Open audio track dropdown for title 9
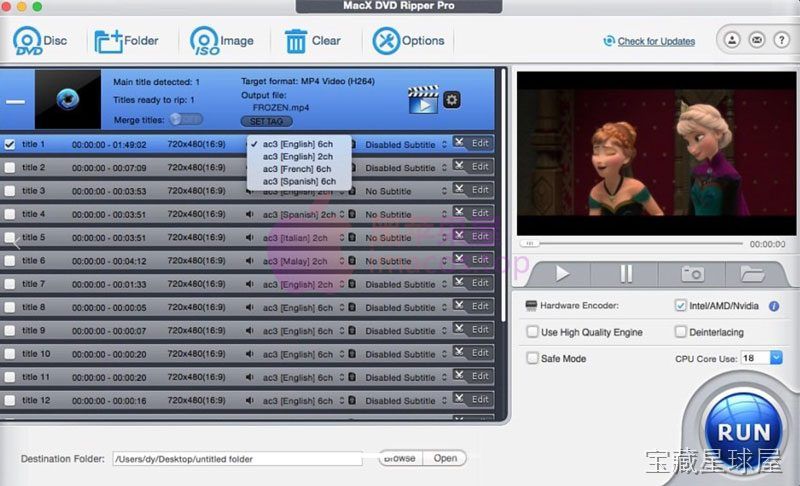 click(304, 331)
